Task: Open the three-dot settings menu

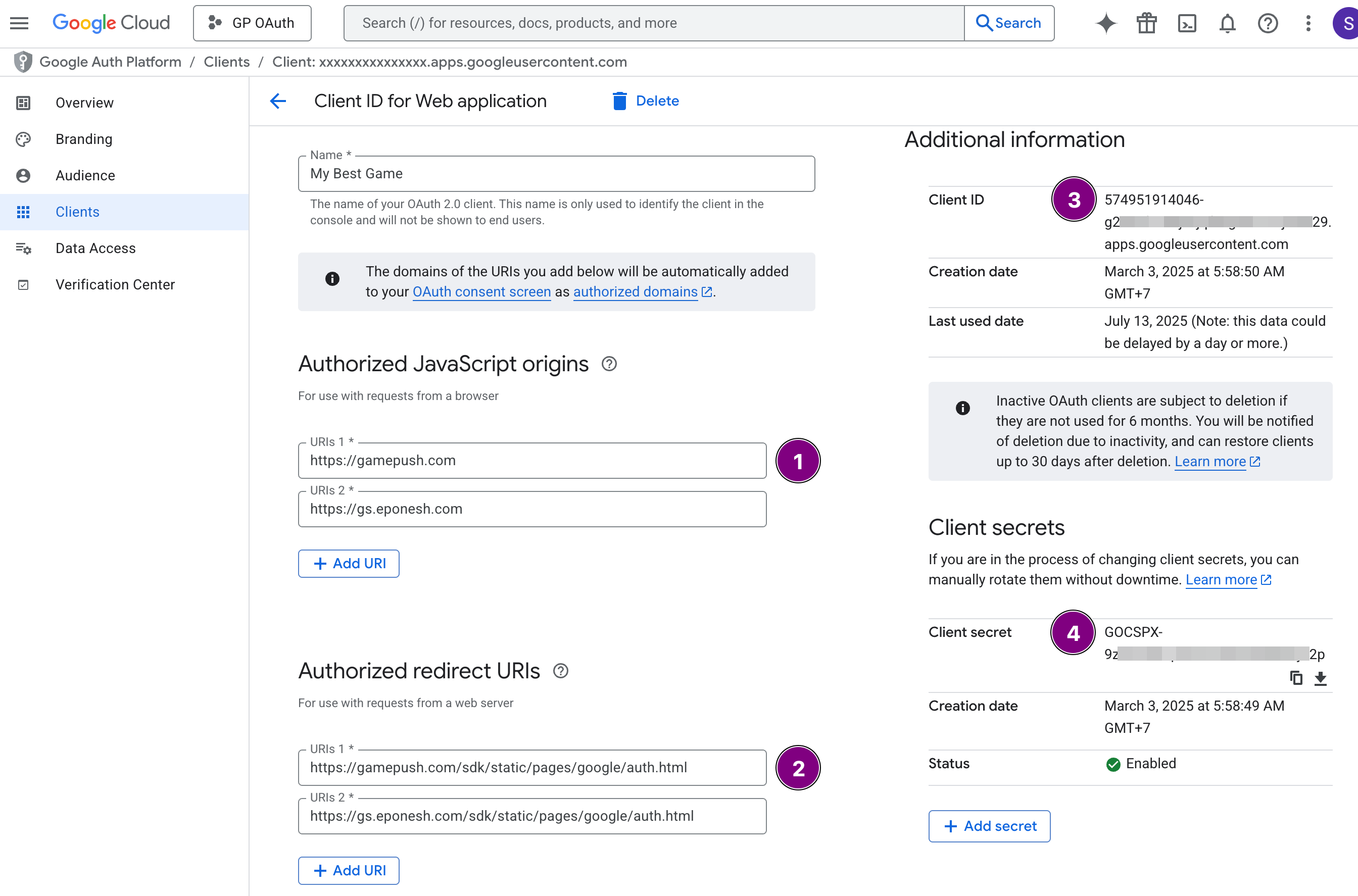Action: pos(1307,23)
